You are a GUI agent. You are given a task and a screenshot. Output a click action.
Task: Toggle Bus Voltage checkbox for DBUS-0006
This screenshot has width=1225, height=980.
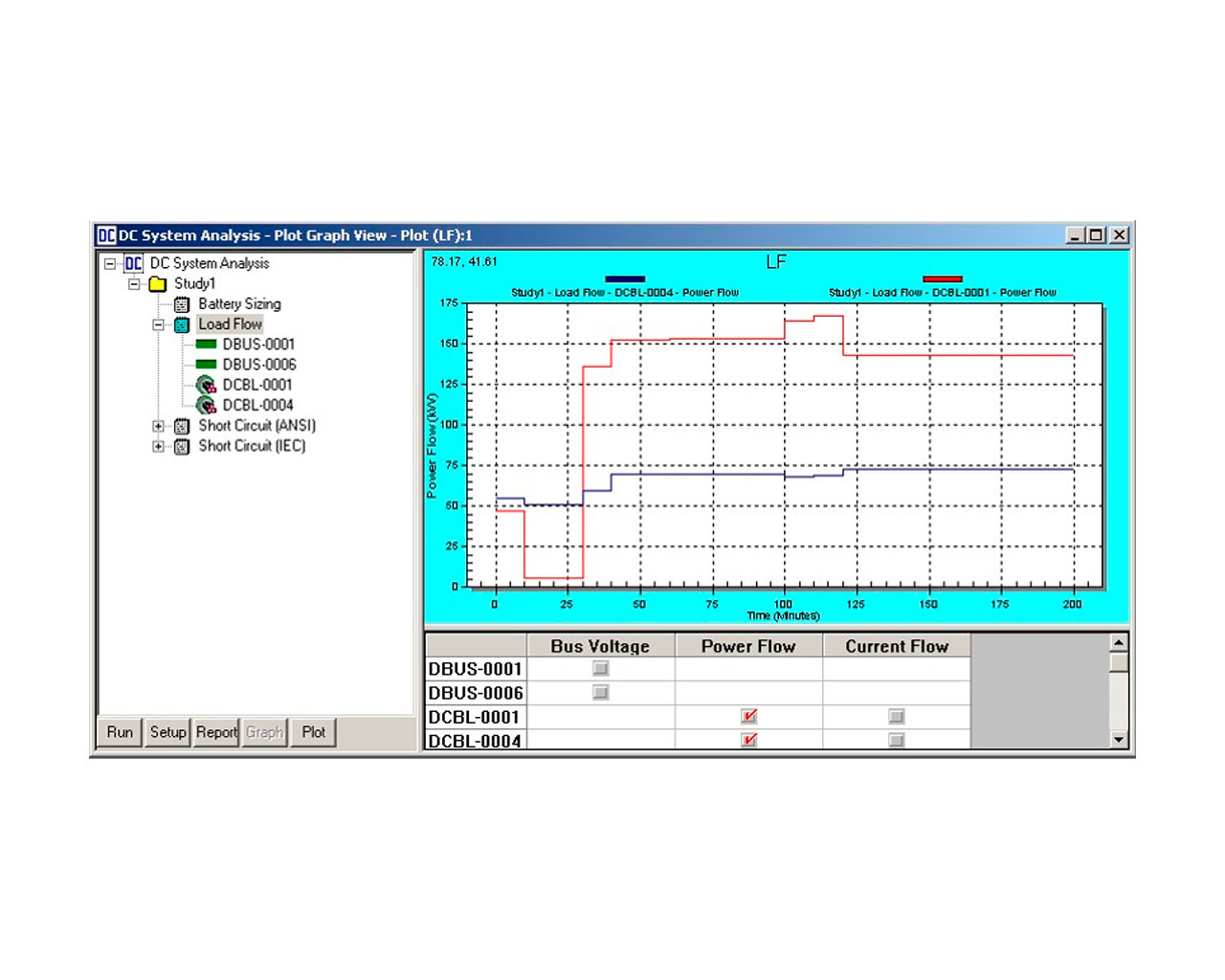click(601, 692)
